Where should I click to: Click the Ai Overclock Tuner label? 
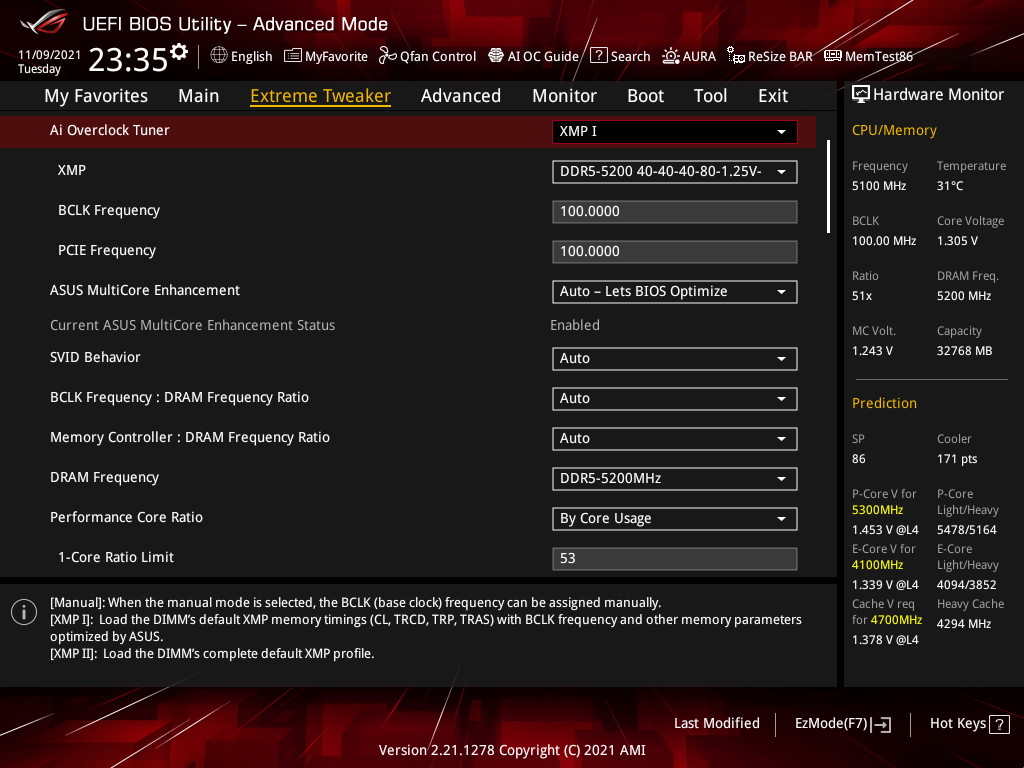coord(110,131)
